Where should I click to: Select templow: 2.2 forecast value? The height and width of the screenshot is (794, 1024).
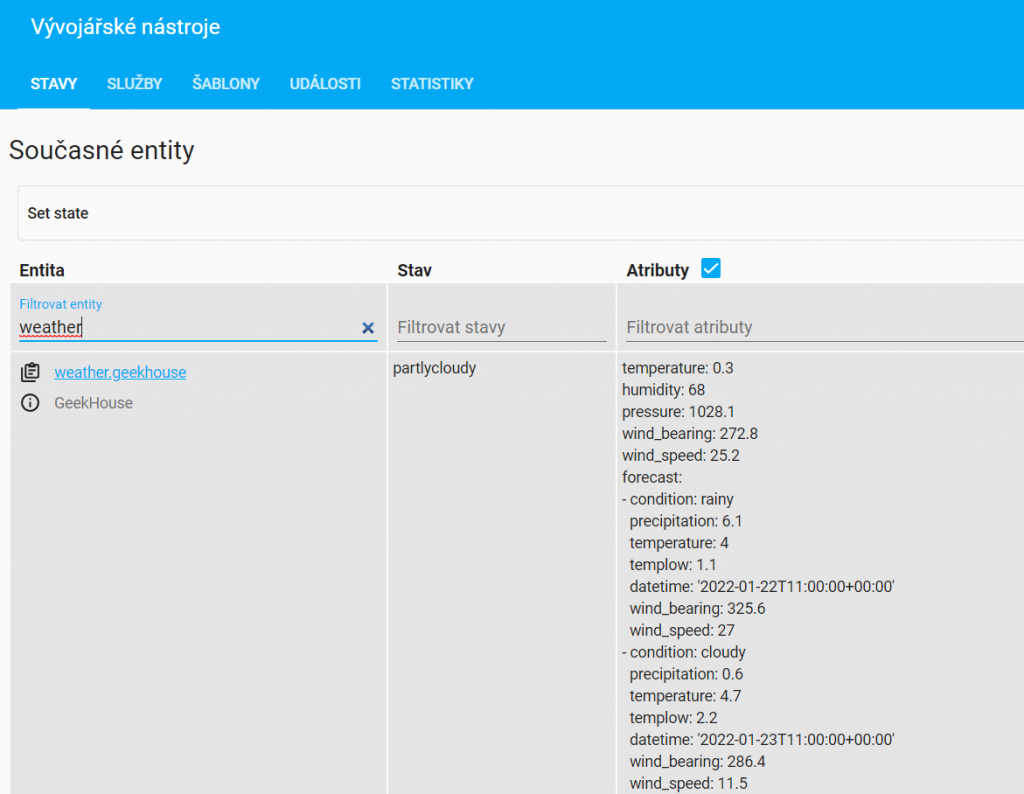[x=673, y=718]
